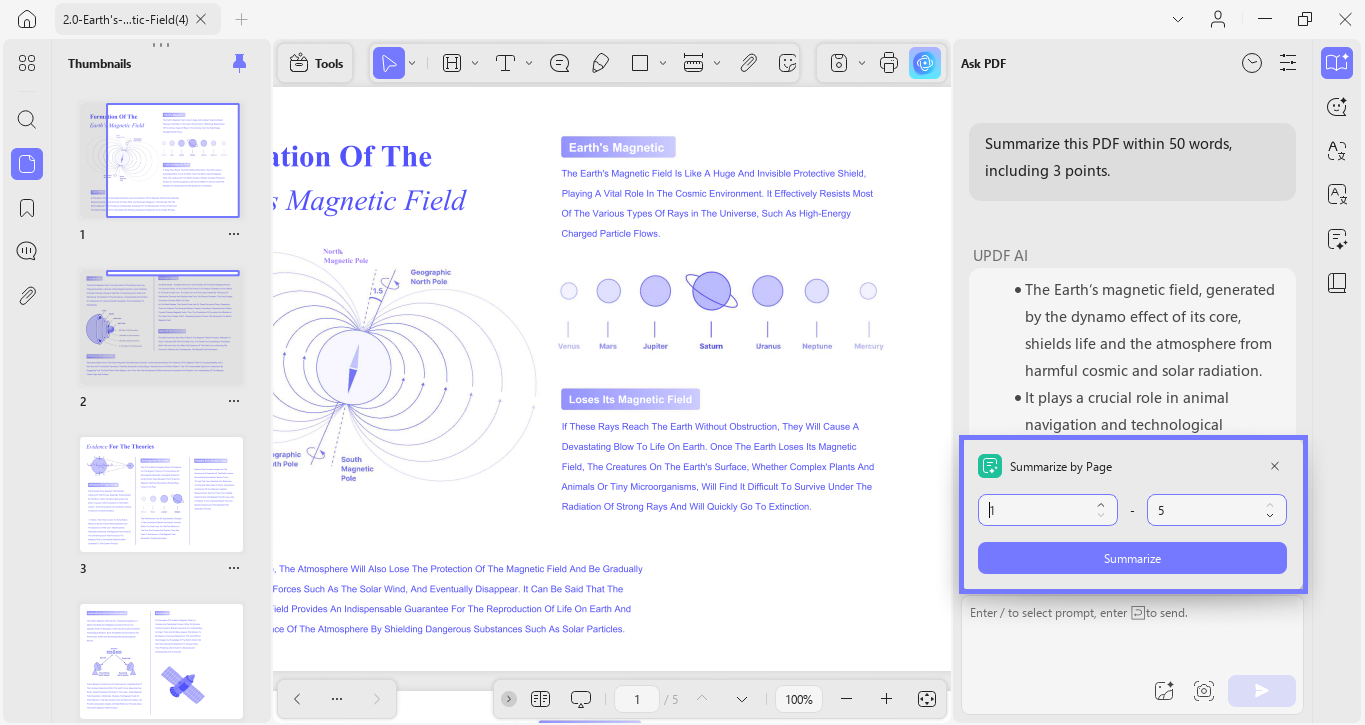Open the bookmarks panel icon
Screen dimensions: 1365x725
pos(27,208)
